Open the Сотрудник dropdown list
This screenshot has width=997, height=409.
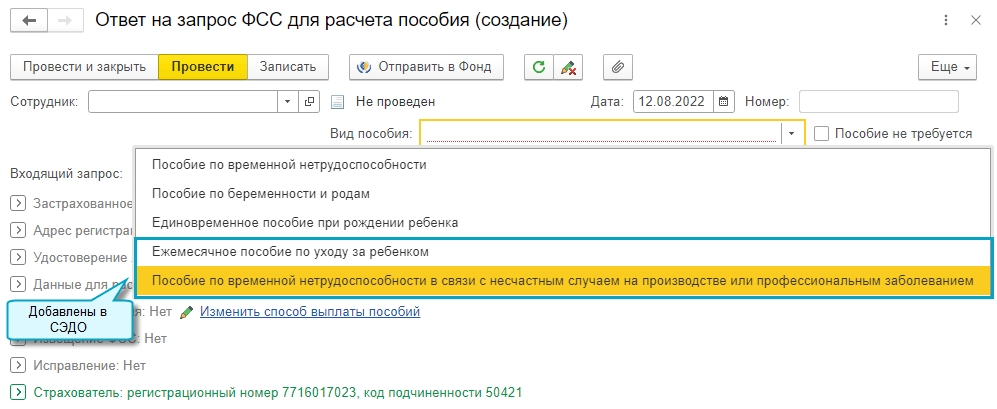(x=287, y=101)
